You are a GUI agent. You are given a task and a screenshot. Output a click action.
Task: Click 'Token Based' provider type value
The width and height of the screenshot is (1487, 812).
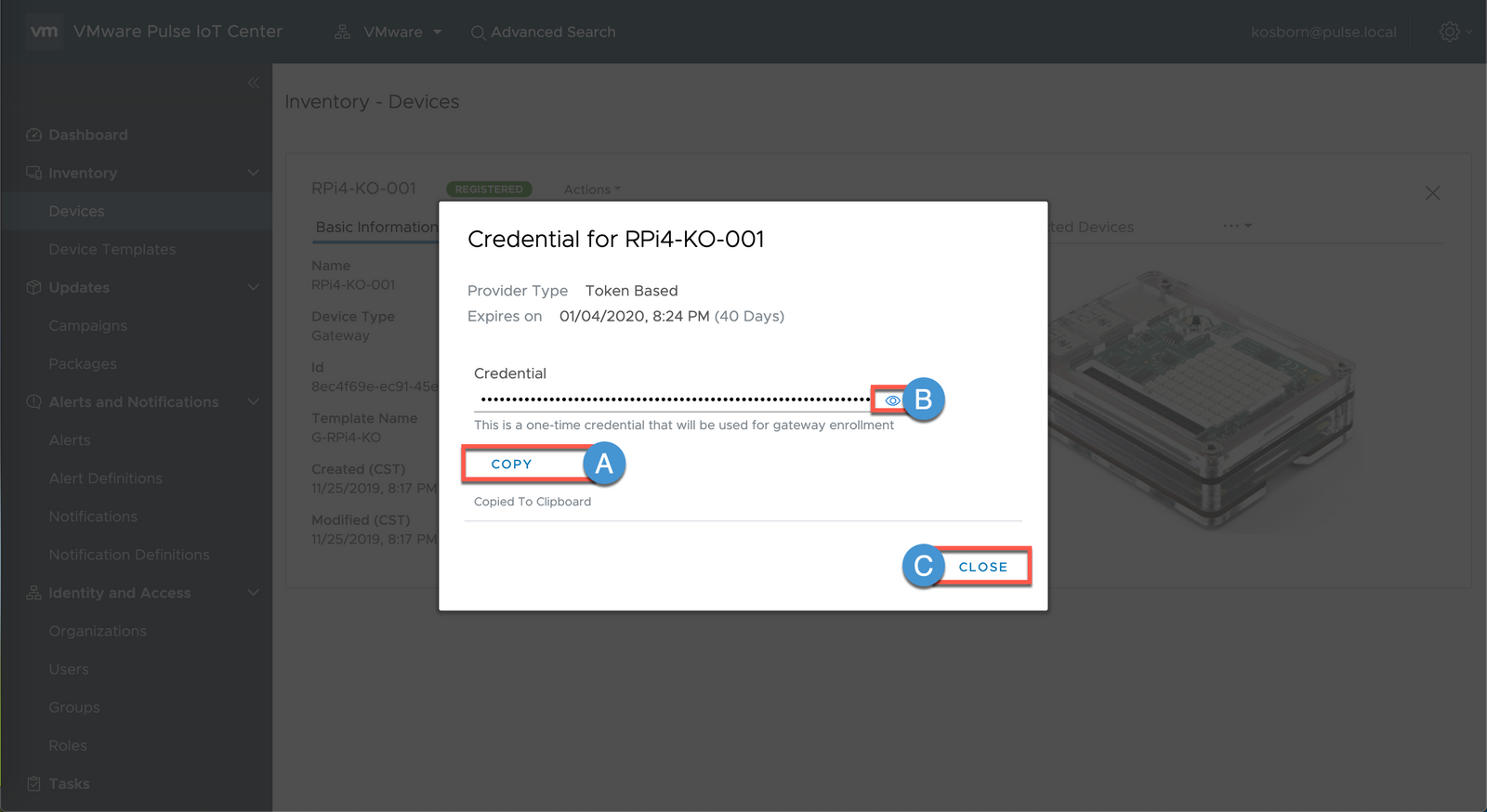[x=632, y=291]
